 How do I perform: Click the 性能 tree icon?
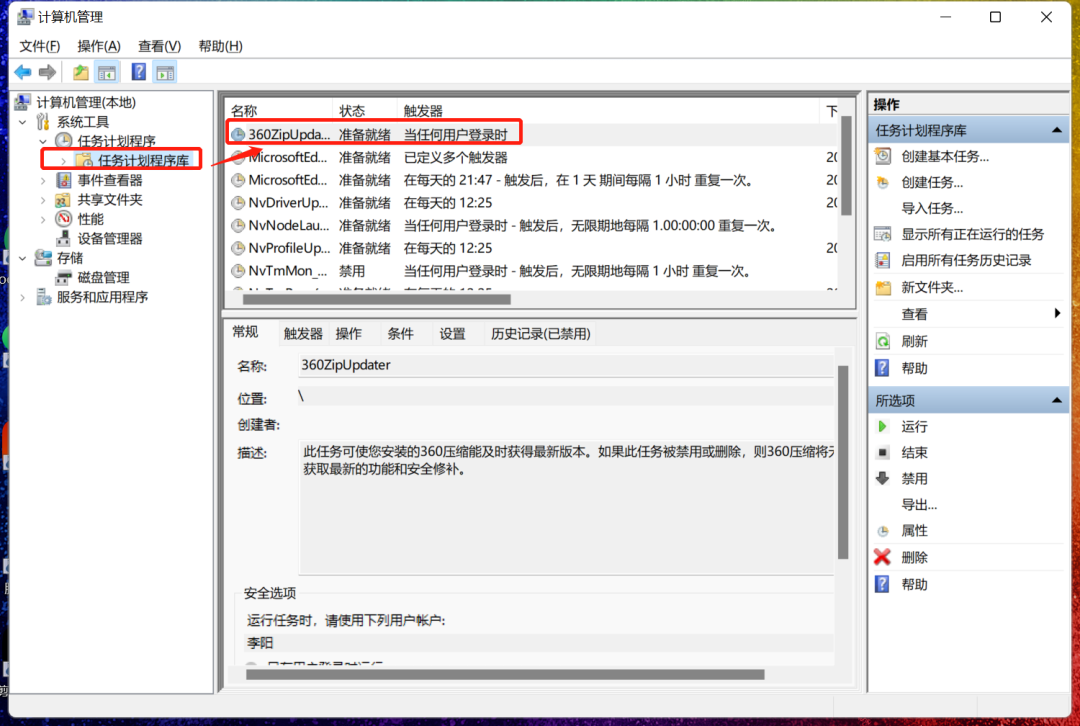(64, 219)
